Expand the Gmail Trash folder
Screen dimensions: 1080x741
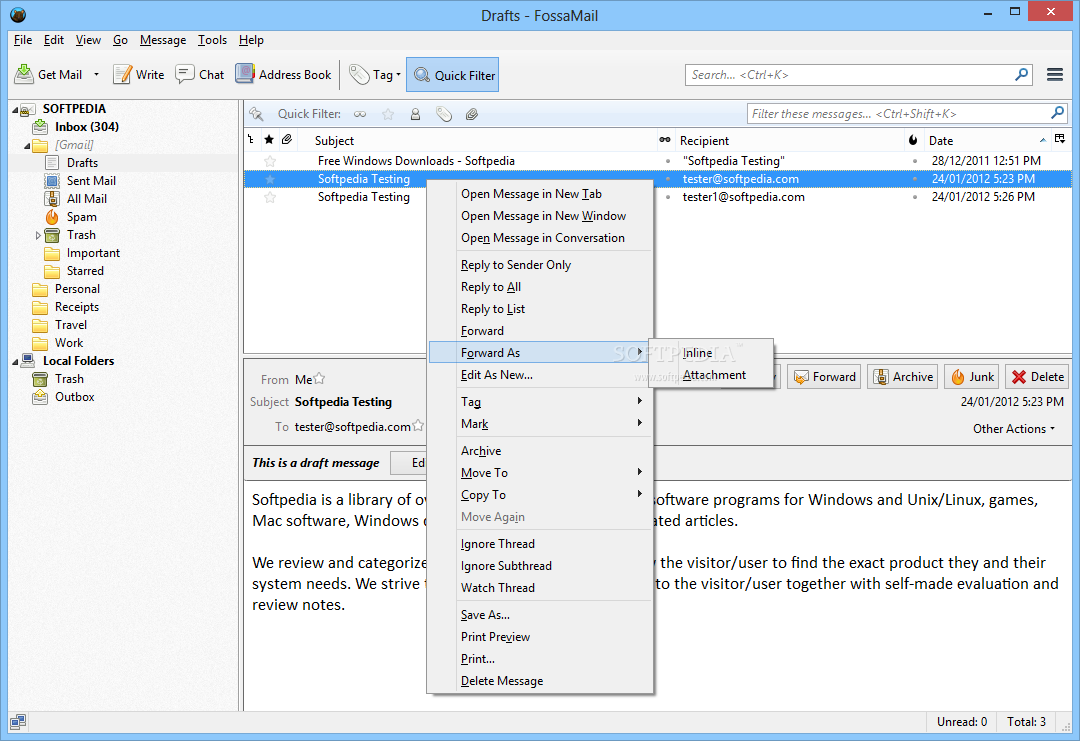click(x=39, y=236)
